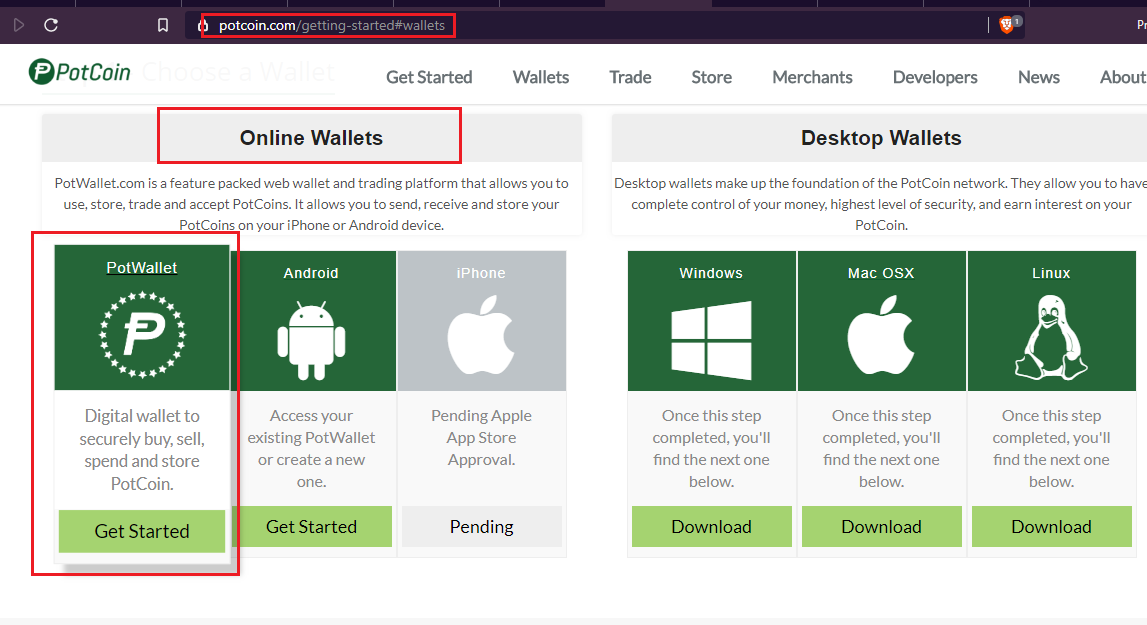This screenshot has width=1147, height=625.
Task: Download the Linux desktop wallet
Action: [1051, 526]
